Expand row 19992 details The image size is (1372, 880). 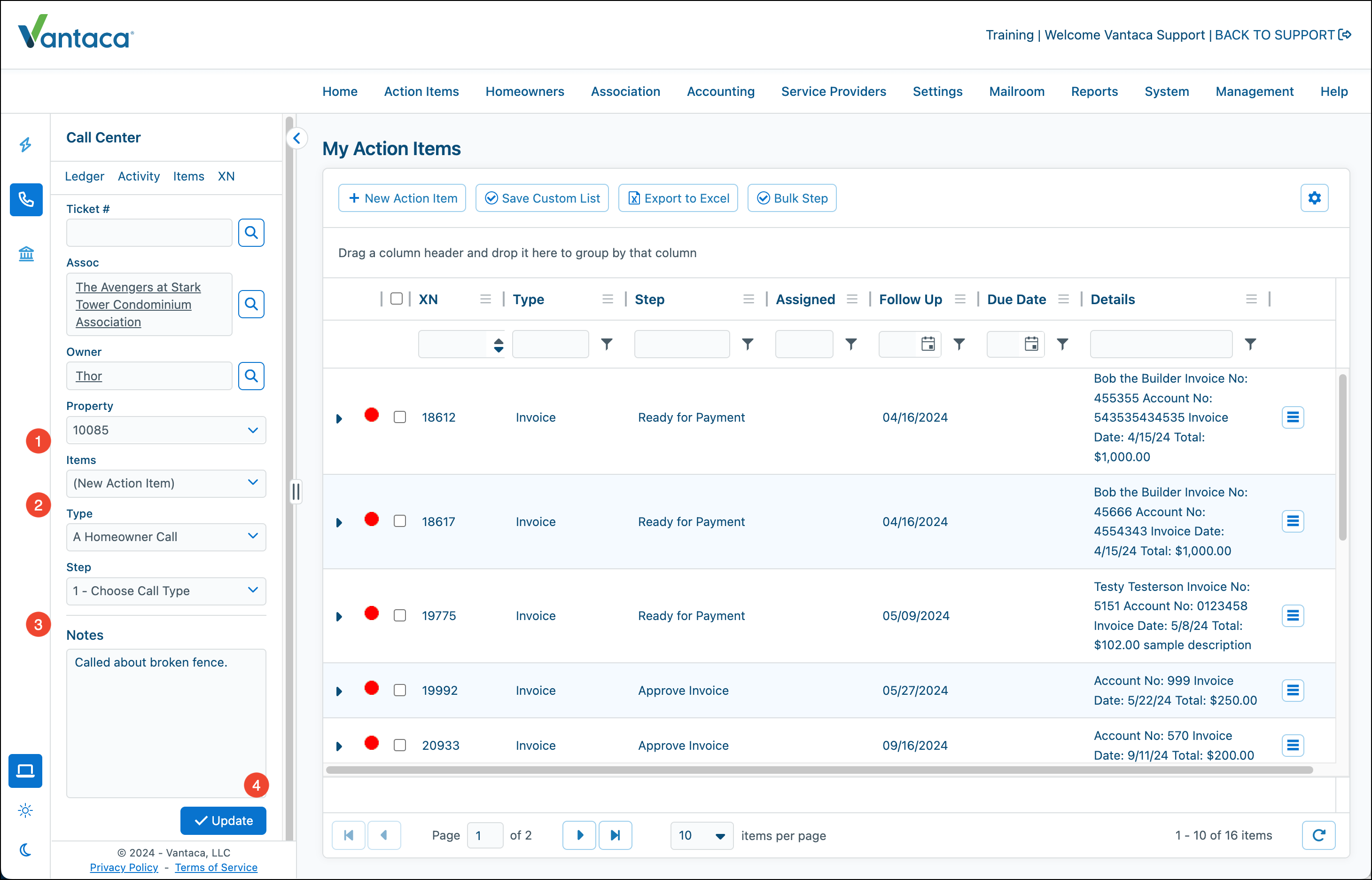click(x=339, y=692)
